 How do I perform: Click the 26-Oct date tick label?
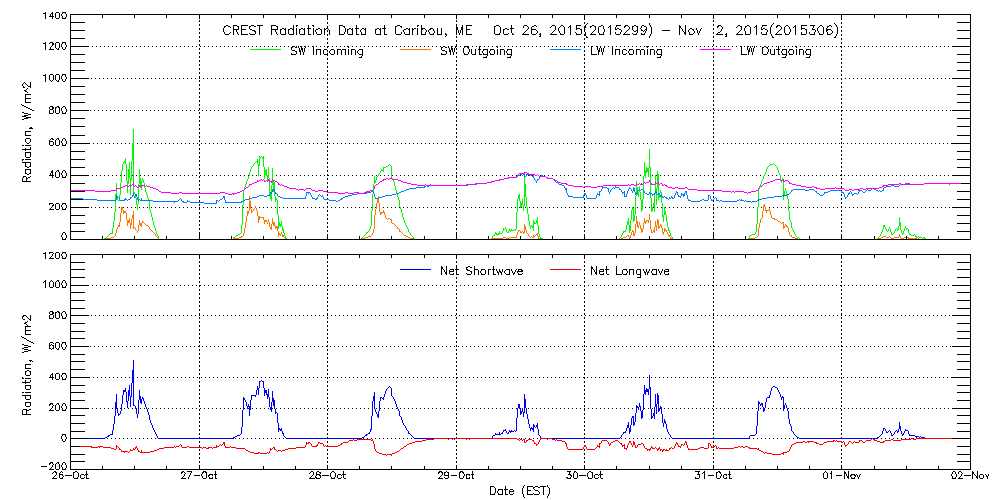pos(72,478)
